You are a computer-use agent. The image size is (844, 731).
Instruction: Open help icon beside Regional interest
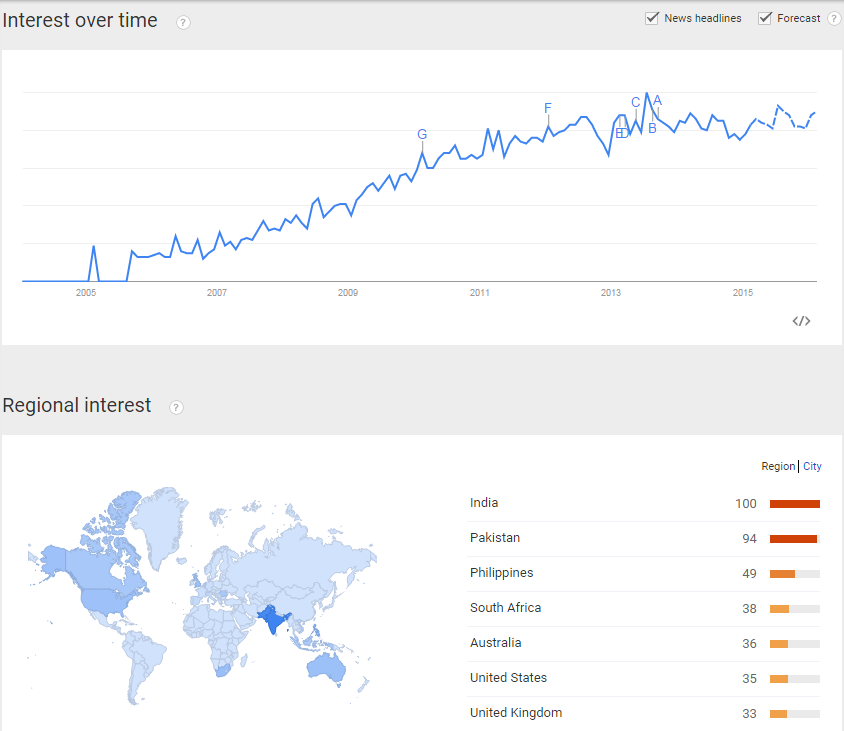coord(176,407)
